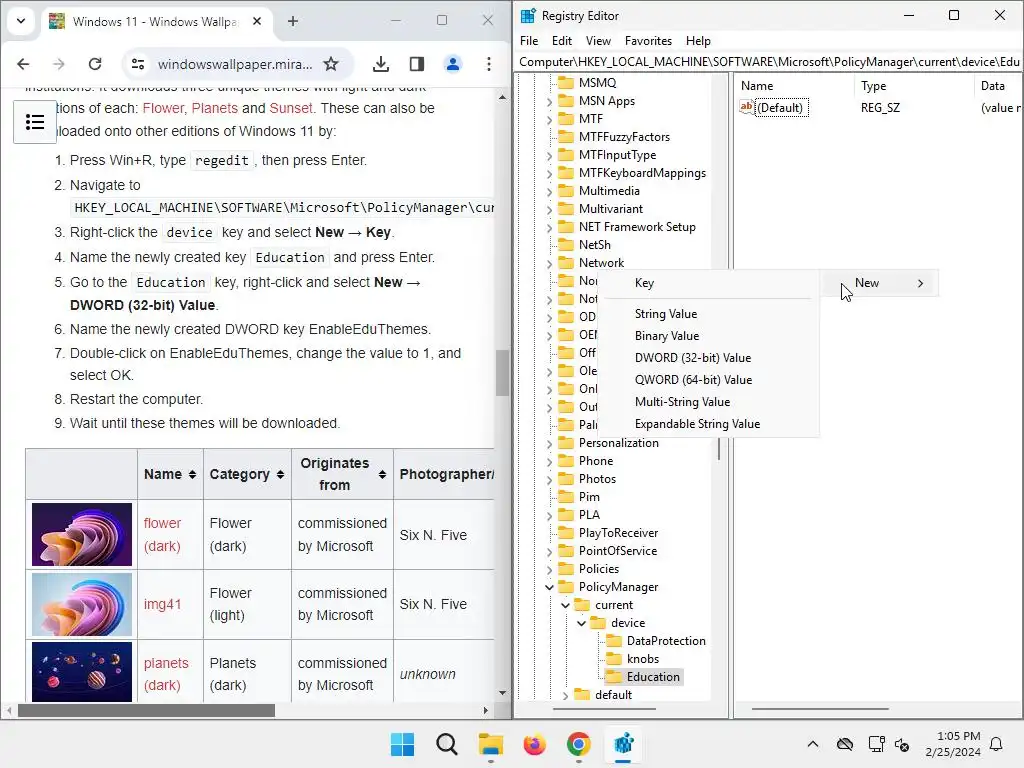Click the img41 flower light thumbnail
The height and width of the screenshot is (768, 1024).
click(82, 604)
